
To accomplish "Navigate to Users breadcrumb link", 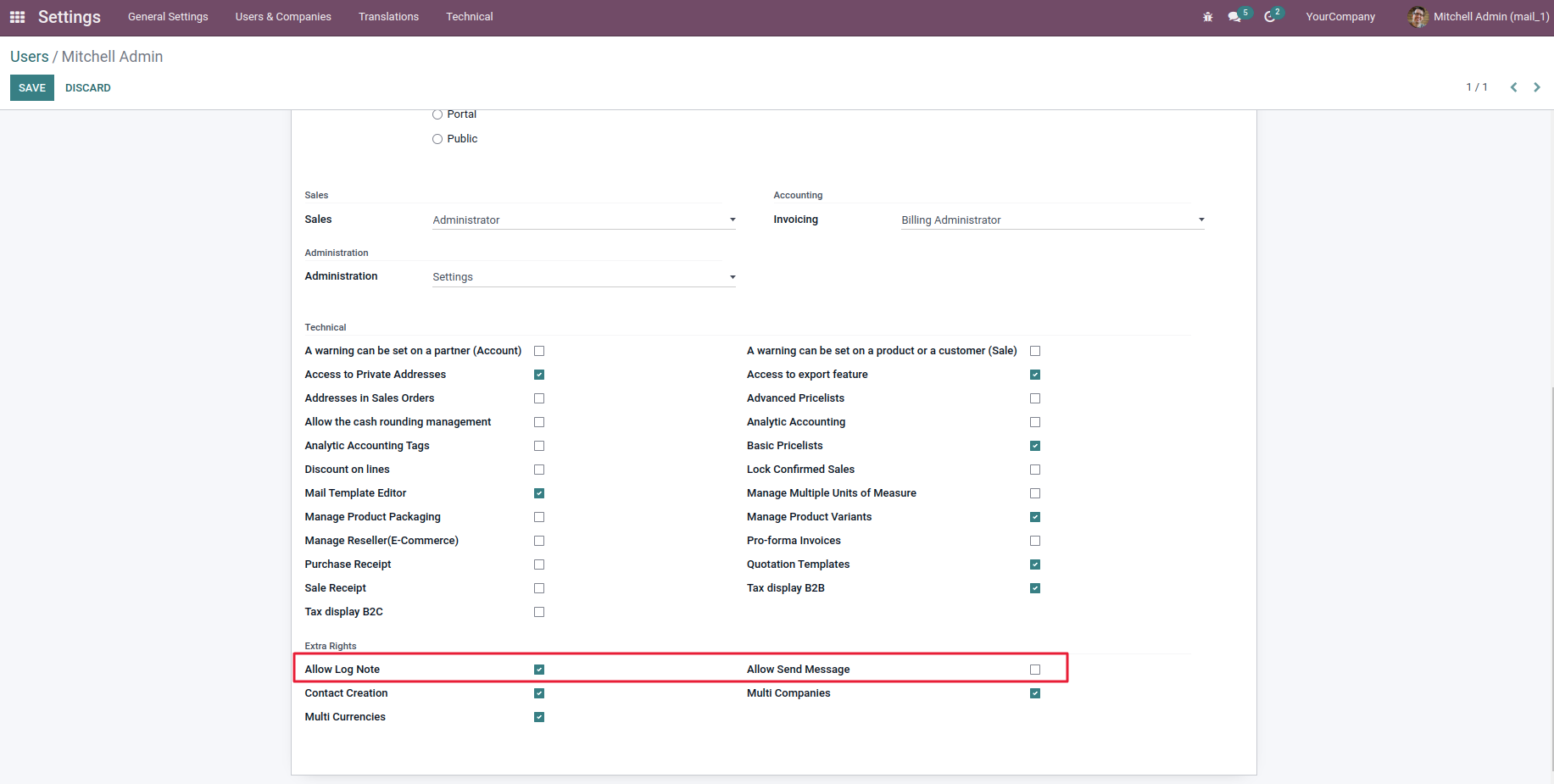I will 30,57.
